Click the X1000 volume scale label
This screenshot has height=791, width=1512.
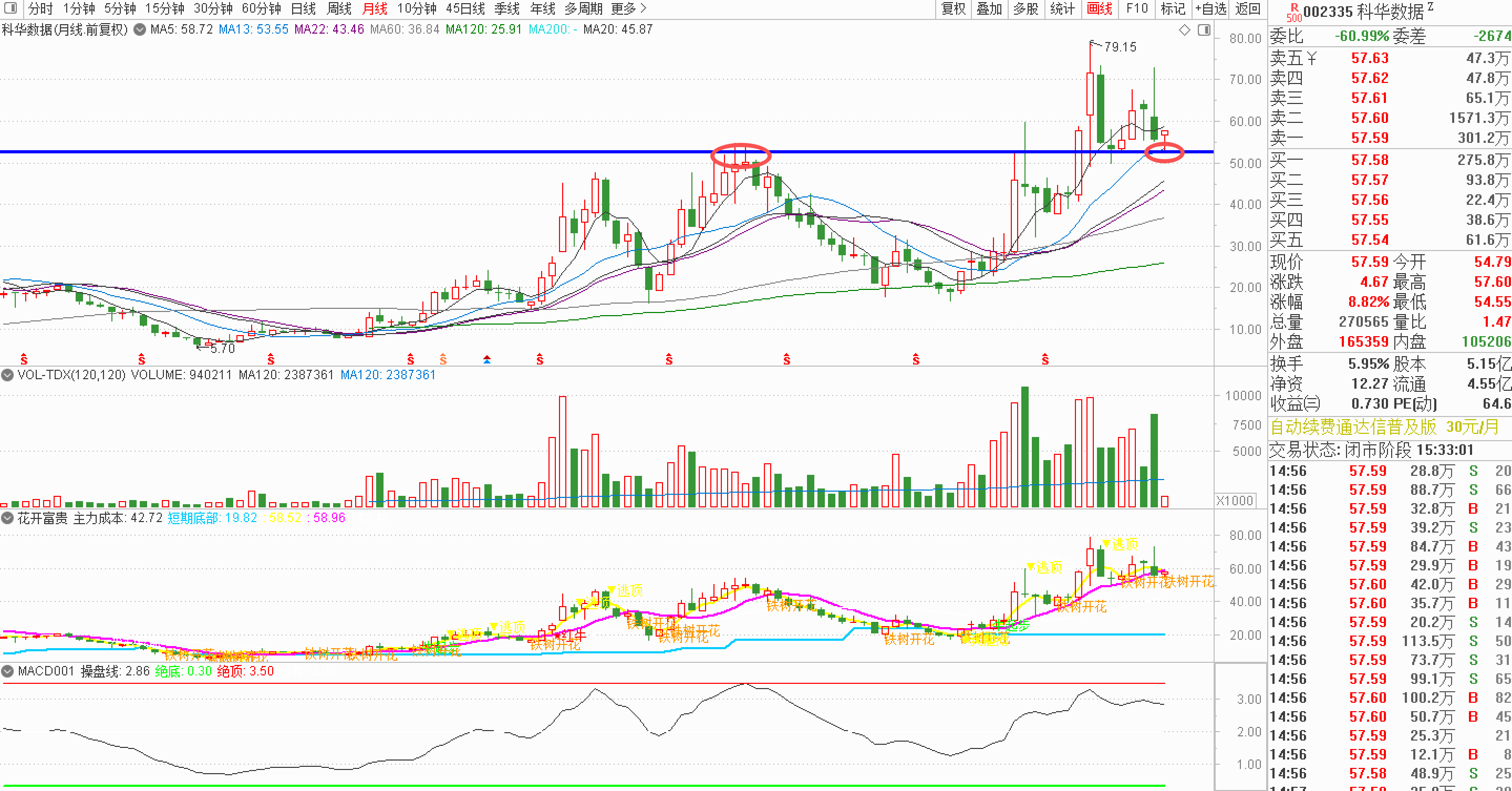1235,501
